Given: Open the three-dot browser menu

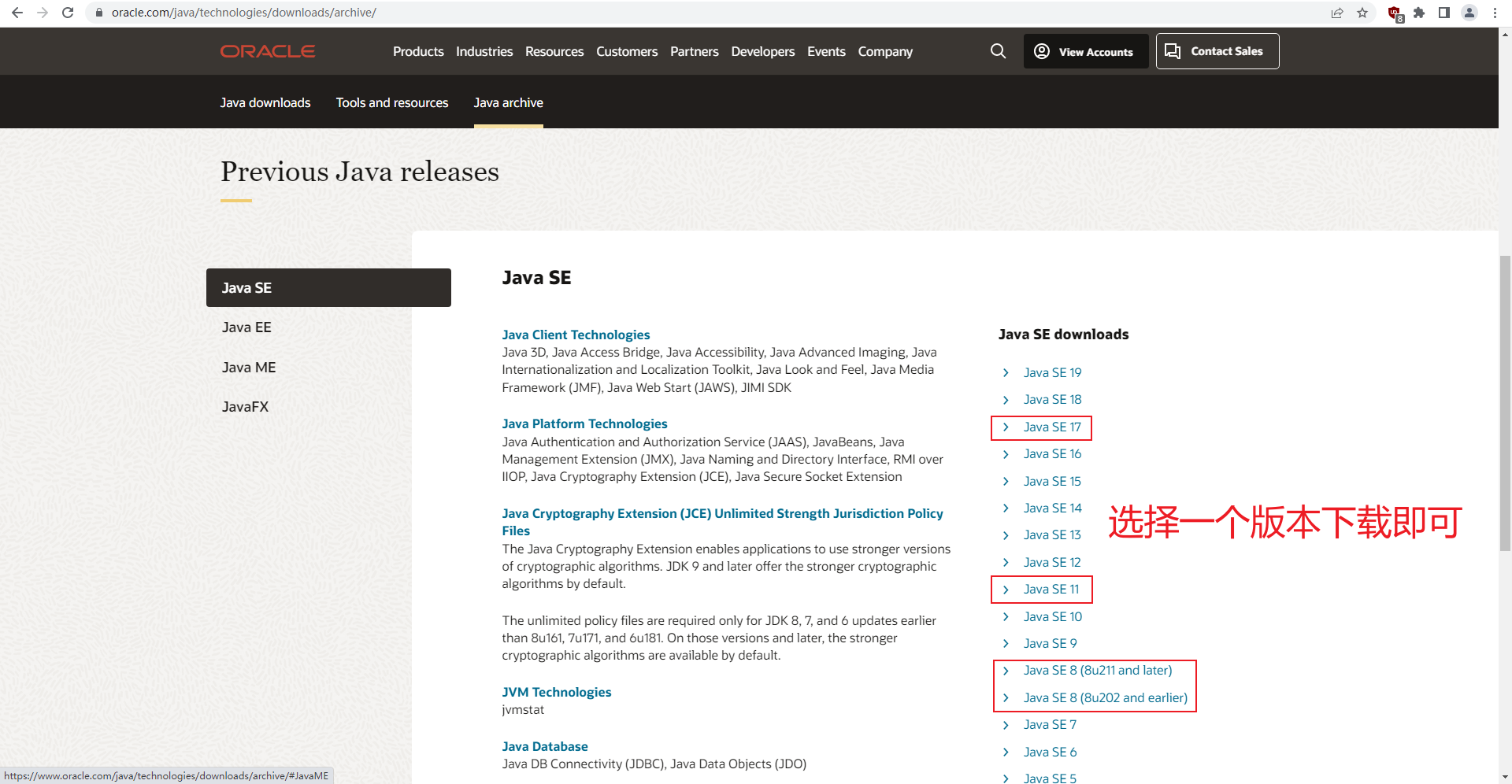Looking at the screenshot, I should pos(1495,13).
